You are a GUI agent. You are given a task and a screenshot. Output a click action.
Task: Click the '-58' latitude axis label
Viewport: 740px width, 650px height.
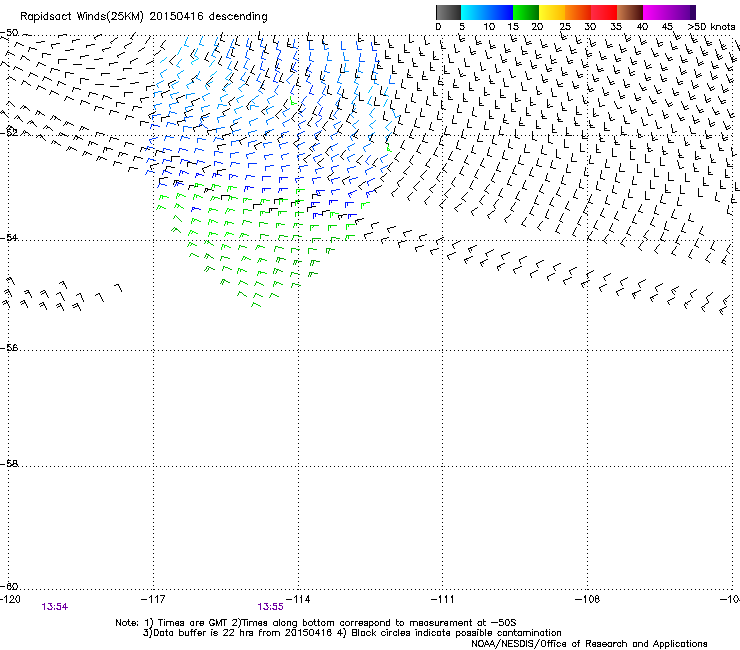pos(9,464)
